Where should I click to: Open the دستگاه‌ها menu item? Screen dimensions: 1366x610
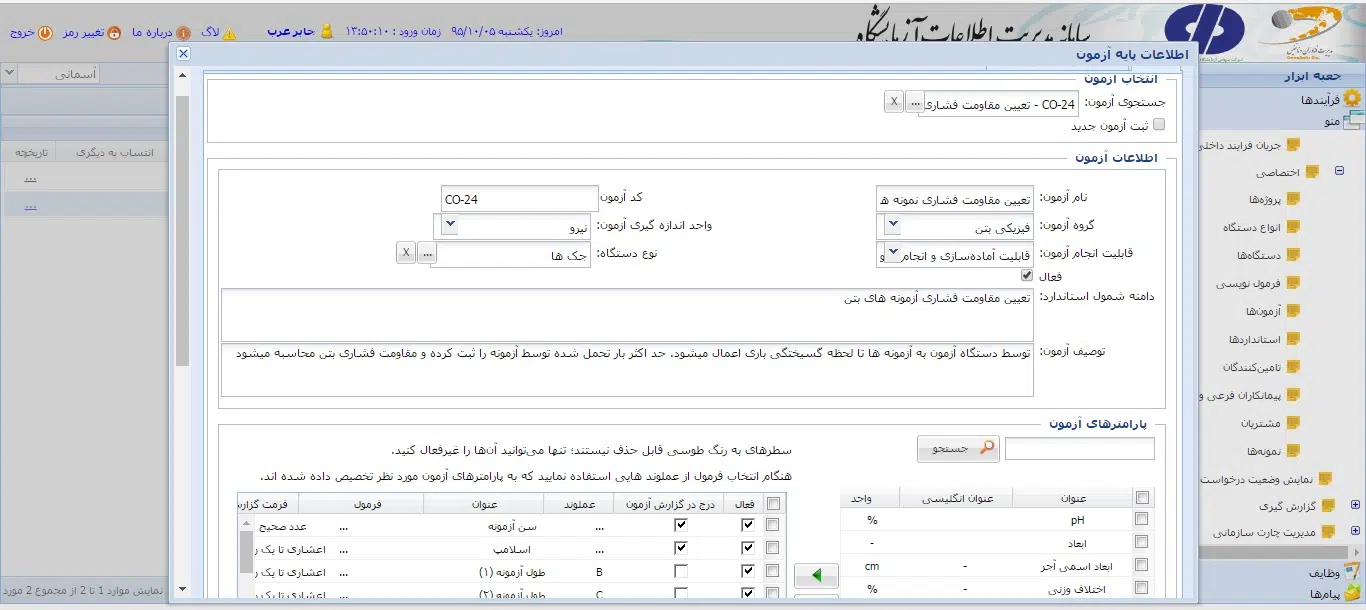point(1259,255)
